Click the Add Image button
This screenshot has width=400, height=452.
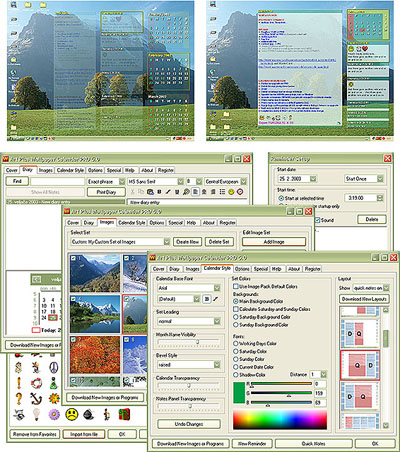274,242
